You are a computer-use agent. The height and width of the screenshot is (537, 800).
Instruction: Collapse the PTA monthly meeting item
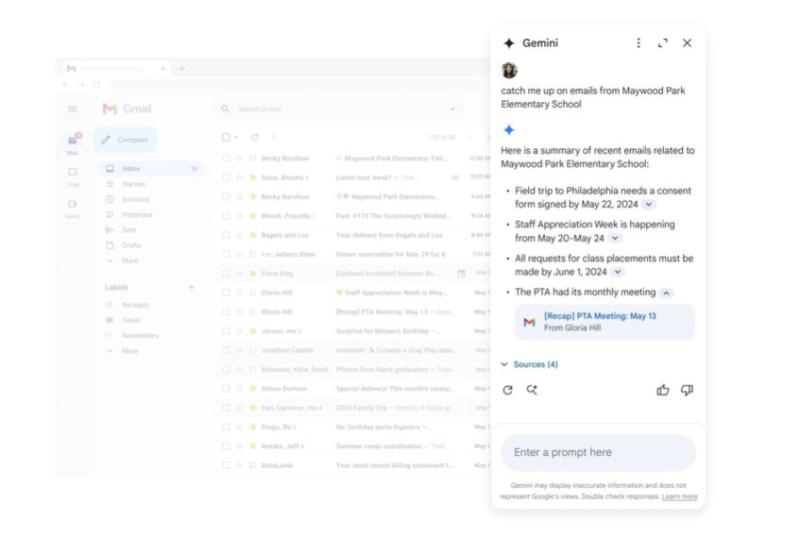click(667, 293)
